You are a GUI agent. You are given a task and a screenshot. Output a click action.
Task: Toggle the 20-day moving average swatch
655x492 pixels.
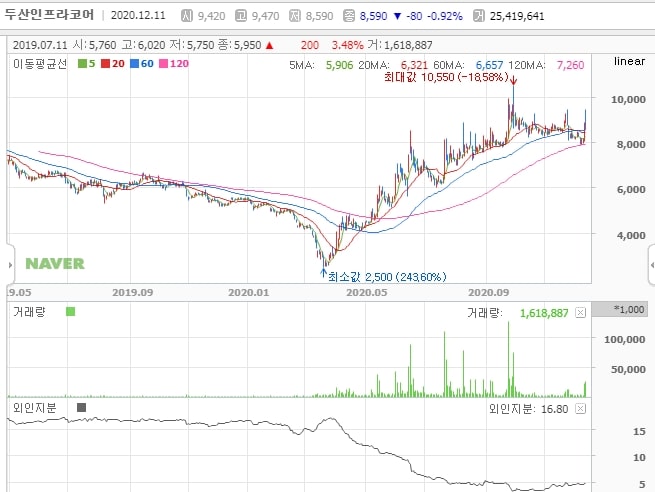(105, 63)
